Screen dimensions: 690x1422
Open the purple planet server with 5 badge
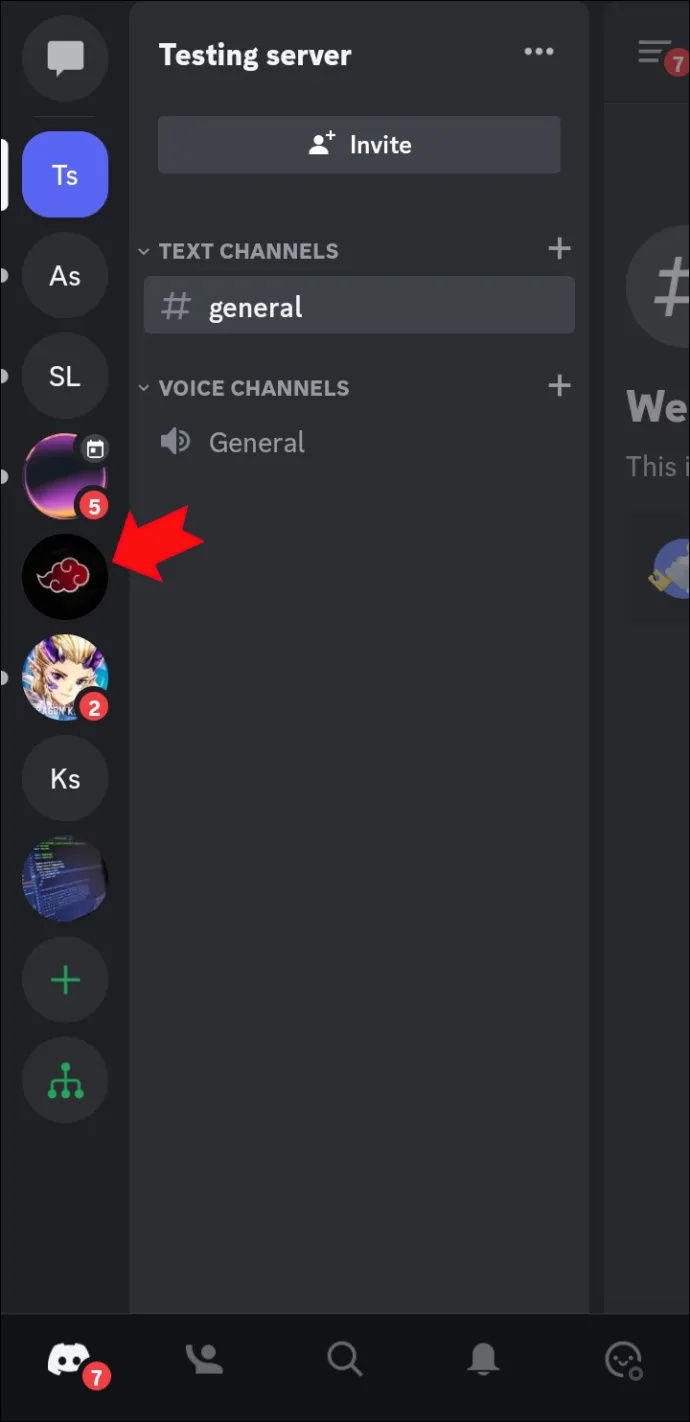65,476
